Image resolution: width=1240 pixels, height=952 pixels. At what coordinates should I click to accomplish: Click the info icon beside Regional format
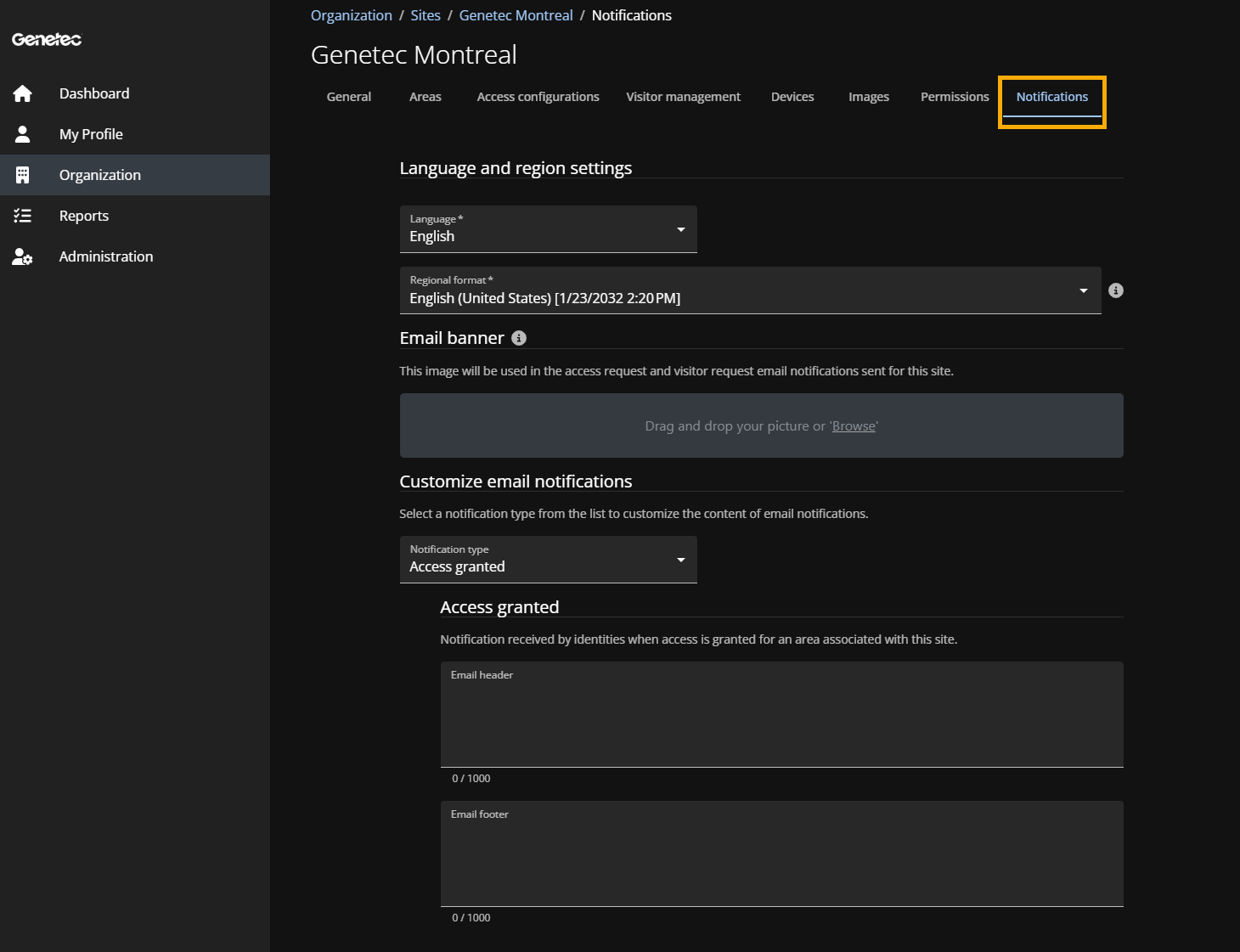[x=1116, y=290]
